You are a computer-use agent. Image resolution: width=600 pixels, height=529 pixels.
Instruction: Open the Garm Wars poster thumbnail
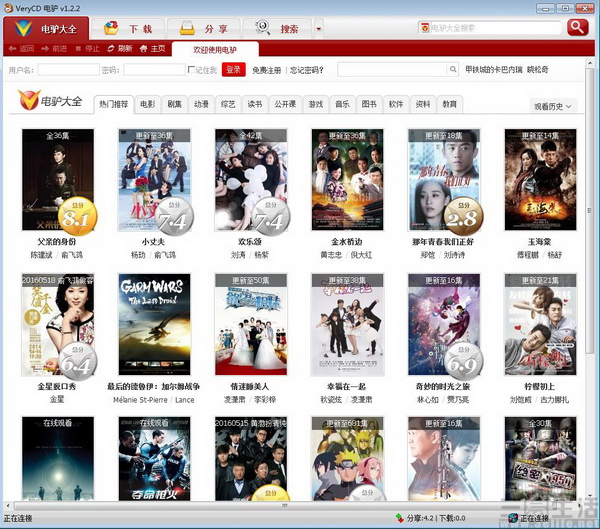[x=154, y=324]
